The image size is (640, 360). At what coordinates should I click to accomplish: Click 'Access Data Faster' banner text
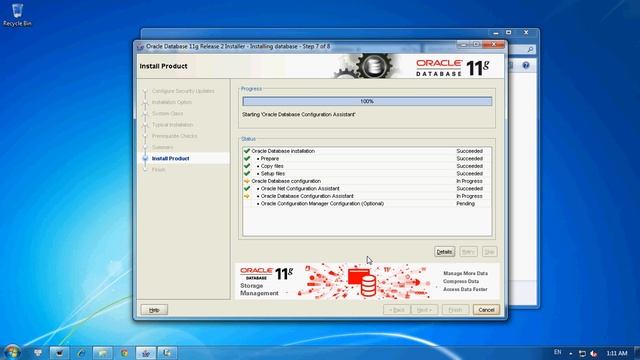pyautogui.click(x=465, y=289)
